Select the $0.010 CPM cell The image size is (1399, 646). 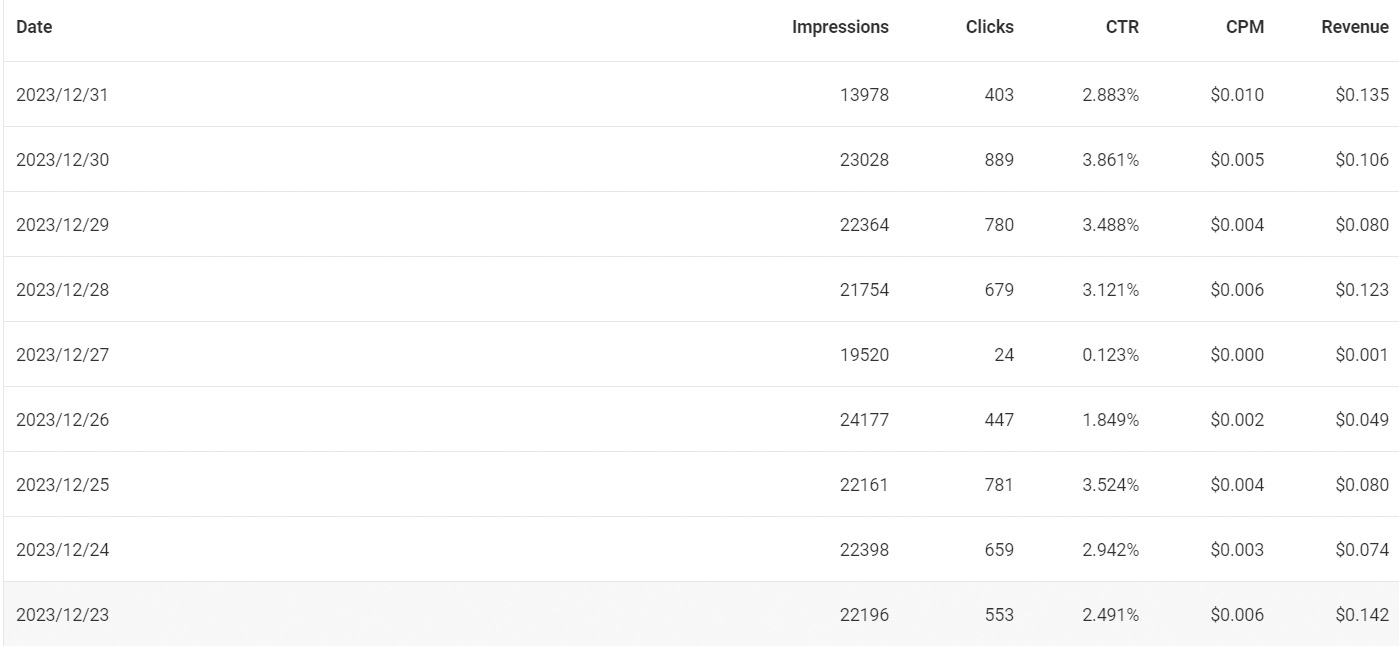[x=1236, y=95]
